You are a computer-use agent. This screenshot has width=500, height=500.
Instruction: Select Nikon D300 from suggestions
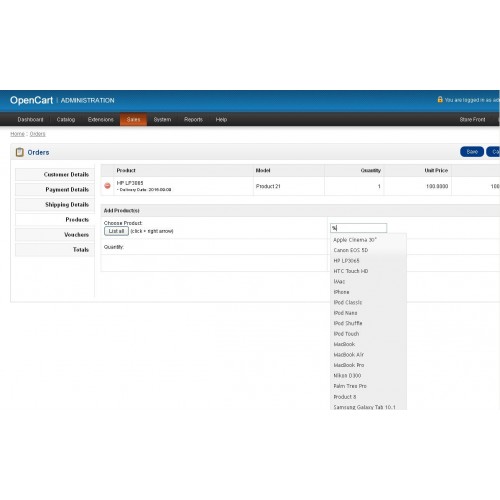tap(368, 376)
